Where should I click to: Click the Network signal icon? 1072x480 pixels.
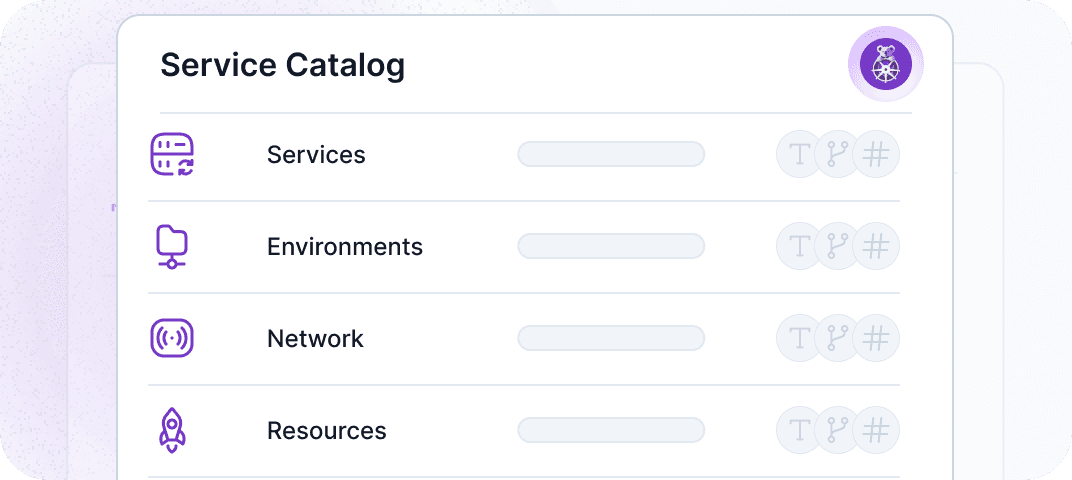click(x=172, y=339)
